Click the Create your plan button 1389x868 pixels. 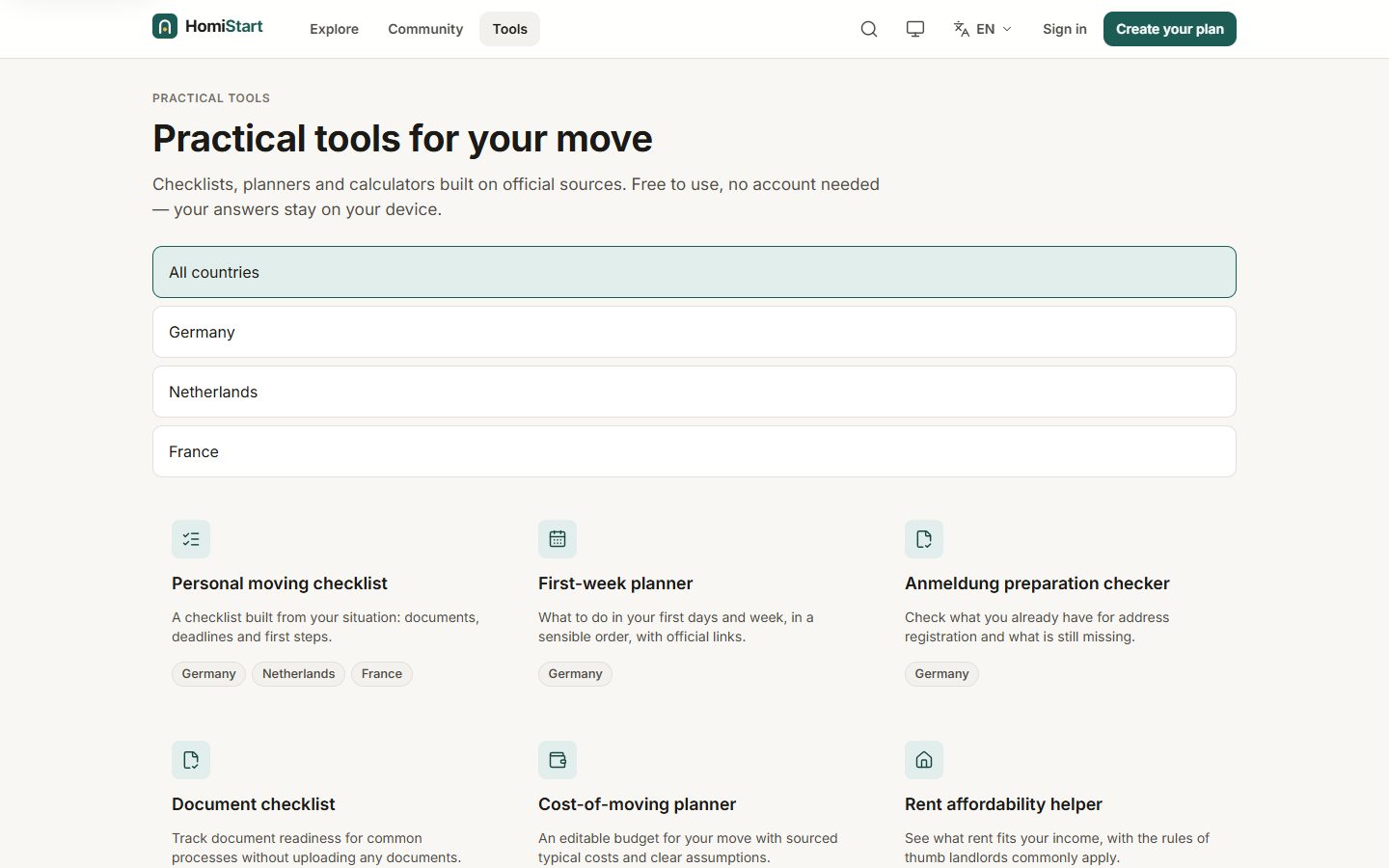tap(1170, 29)
